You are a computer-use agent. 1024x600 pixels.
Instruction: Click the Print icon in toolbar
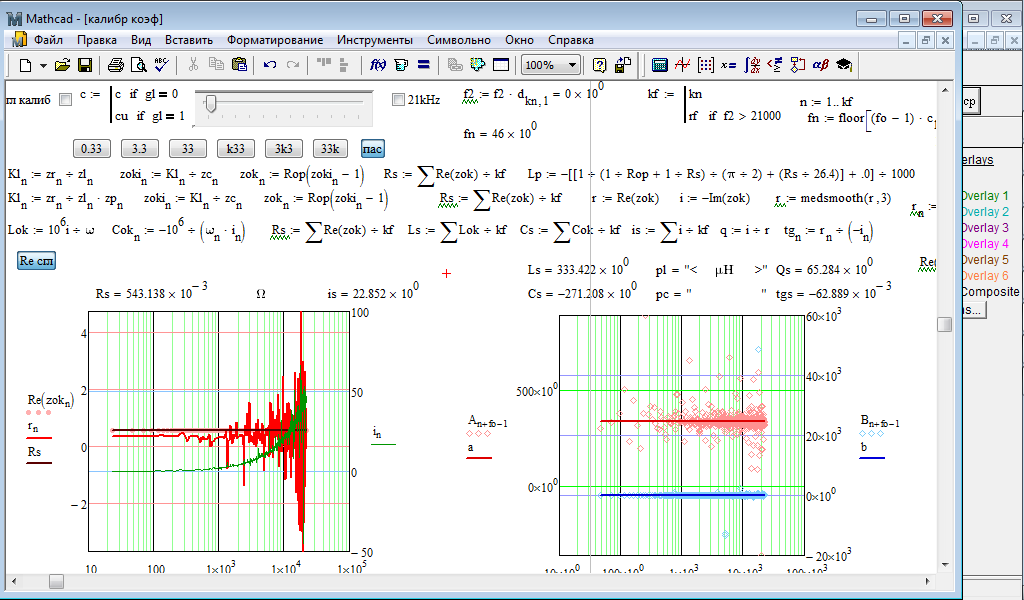click(x=116, y=65)
